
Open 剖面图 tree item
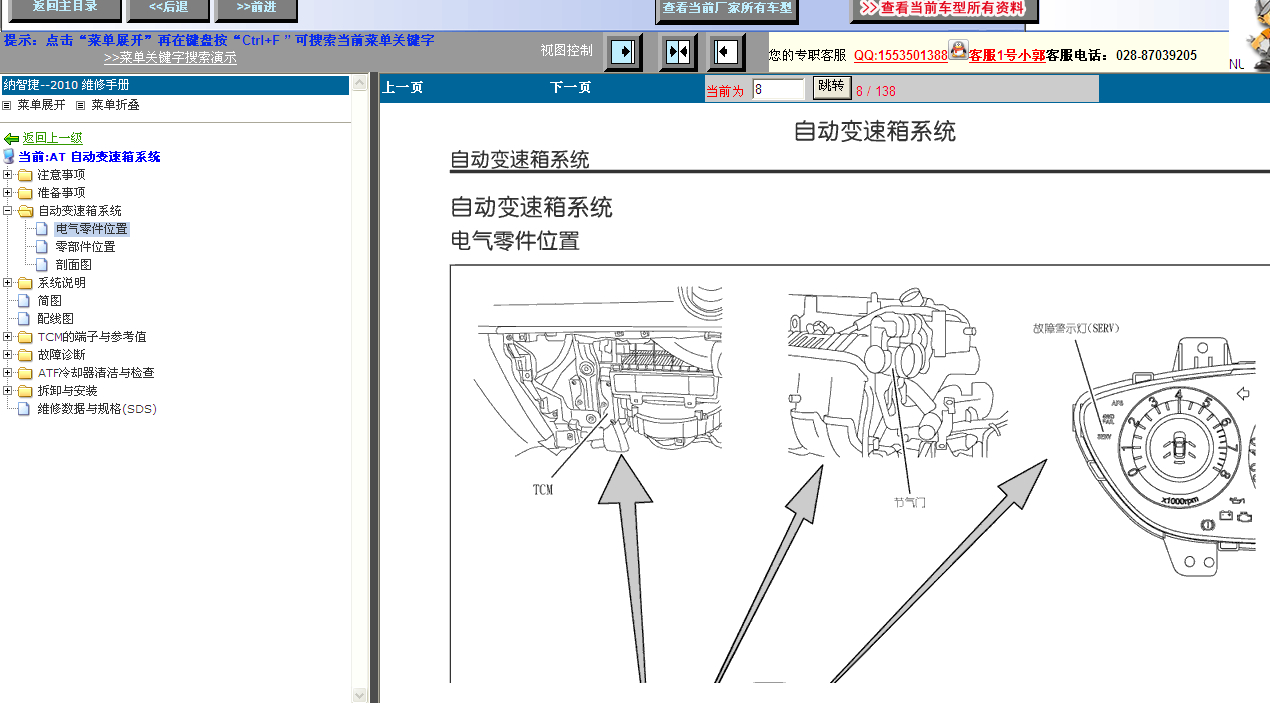(73, 265)
